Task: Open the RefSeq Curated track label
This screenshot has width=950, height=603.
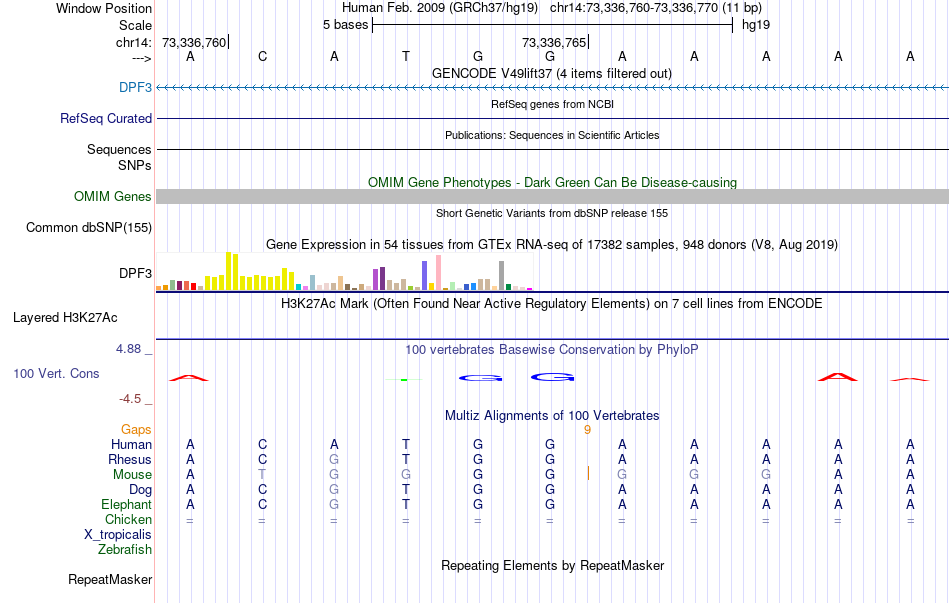Action: pos(106,118)
